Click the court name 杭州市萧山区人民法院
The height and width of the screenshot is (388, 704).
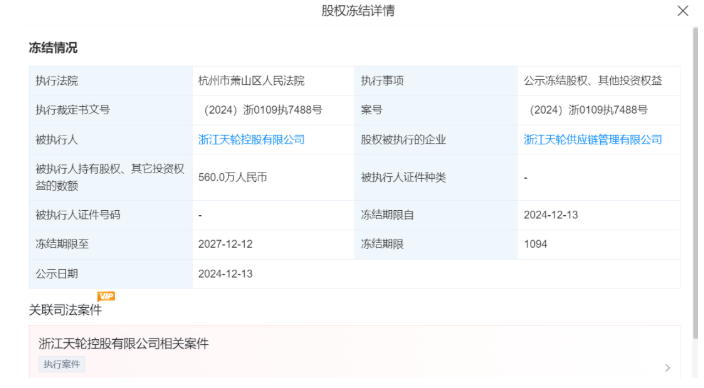point(251,81)
